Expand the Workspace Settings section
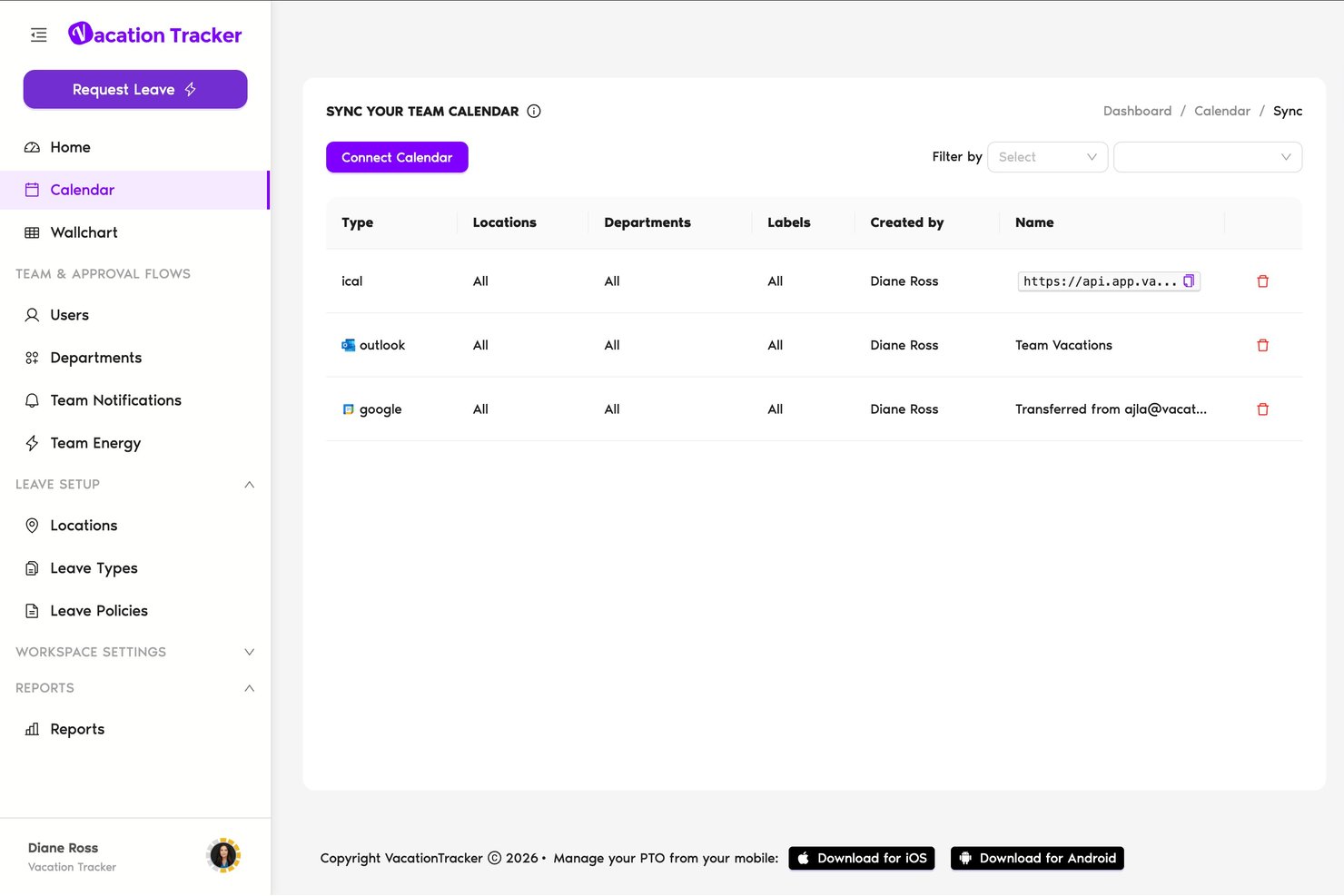Image resolution: width=1344 pixels, height=896 pixels. coord(249,652)
